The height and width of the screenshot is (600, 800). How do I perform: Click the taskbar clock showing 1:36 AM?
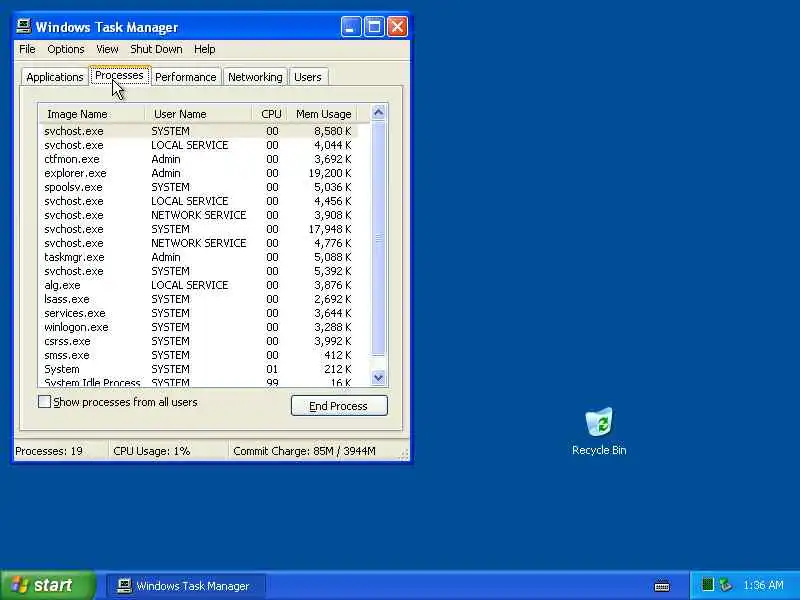[x=763, y=585]
